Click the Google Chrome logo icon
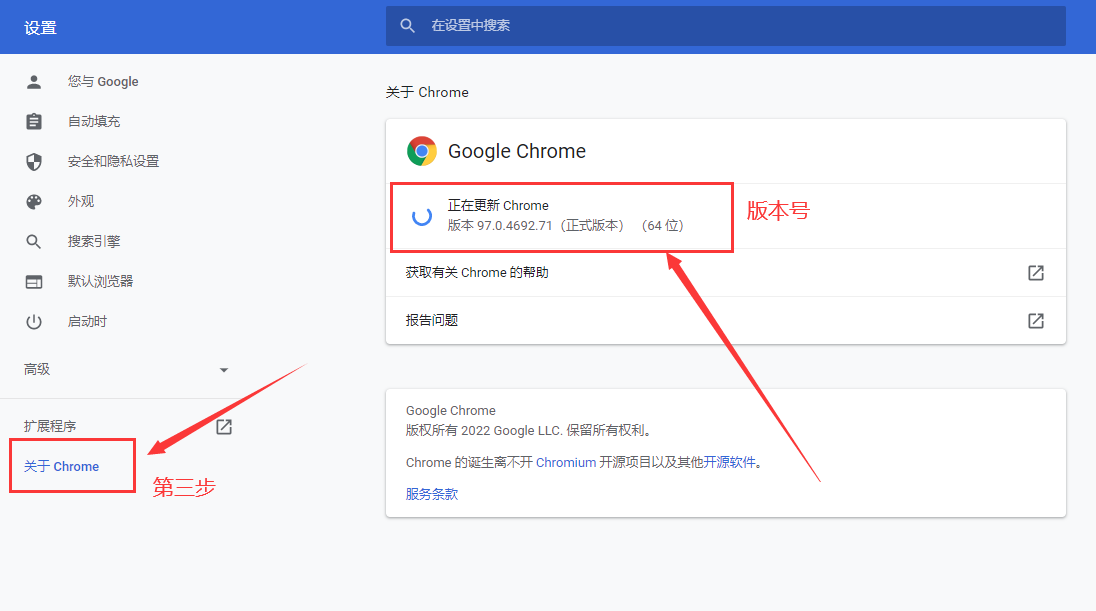The width and height of the screenshot is (1096, 611). (x=421, y=151)
